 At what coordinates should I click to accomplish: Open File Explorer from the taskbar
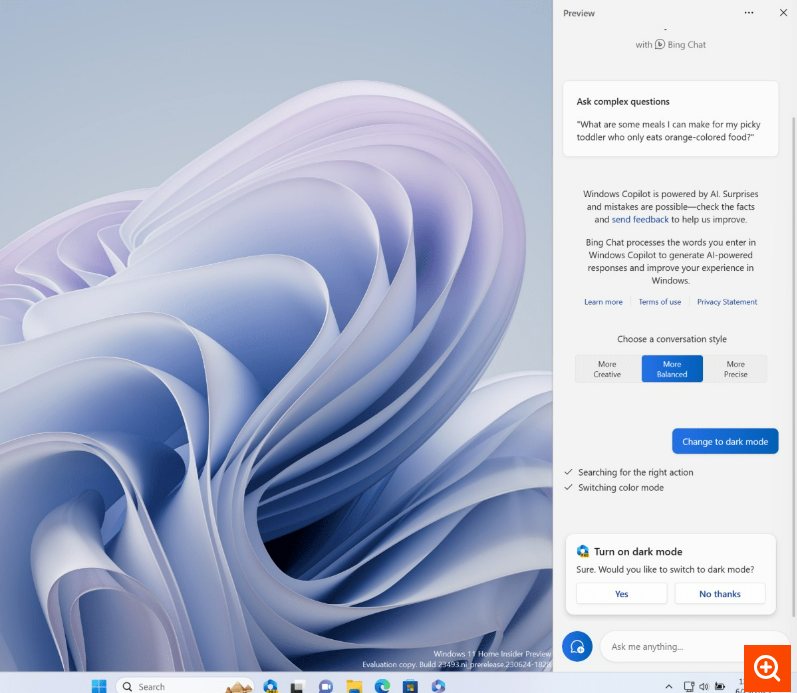(354, 686)
